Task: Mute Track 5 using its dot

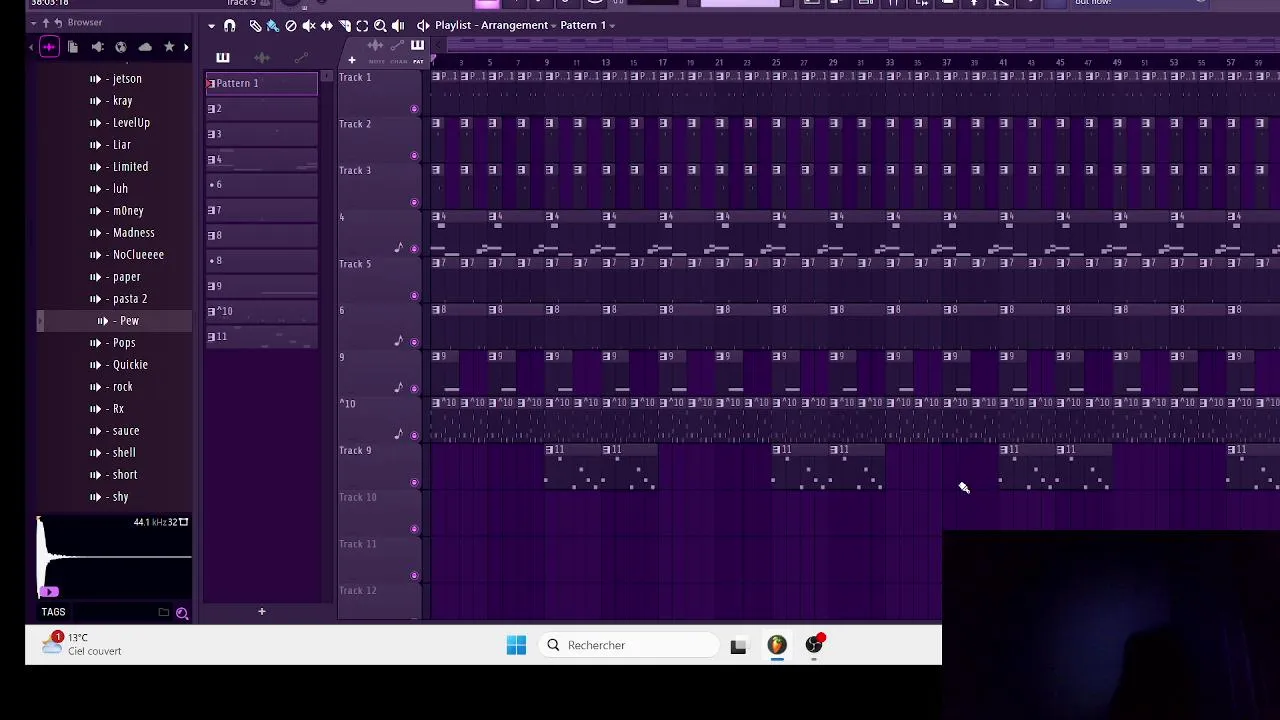Action: (x=414, y=296)
